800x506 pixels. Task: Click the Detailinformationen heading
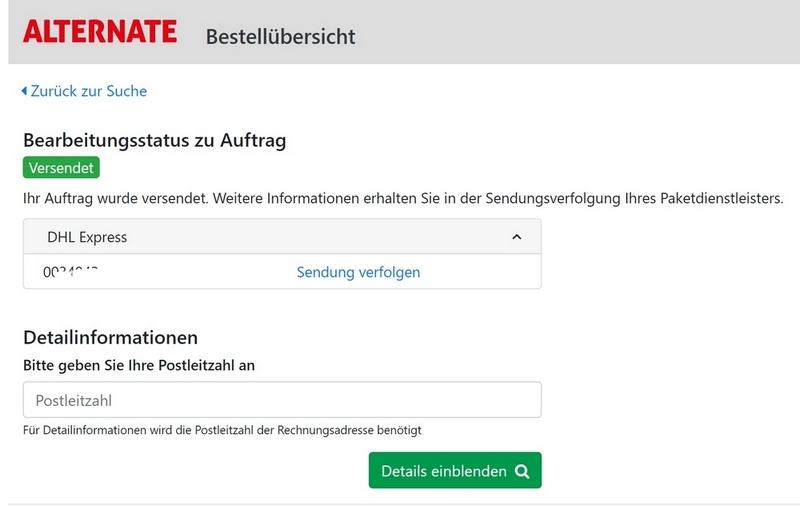click(x=110, y=337)
